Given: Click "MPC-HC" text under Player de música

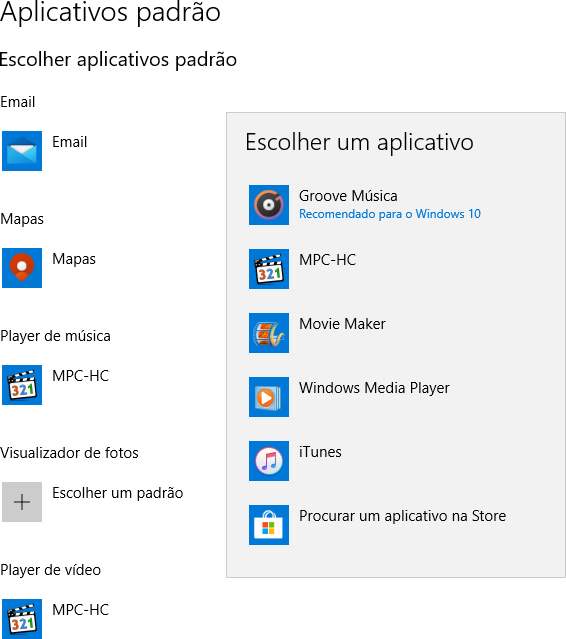Looking at the screenshot, I should [81, 376].
